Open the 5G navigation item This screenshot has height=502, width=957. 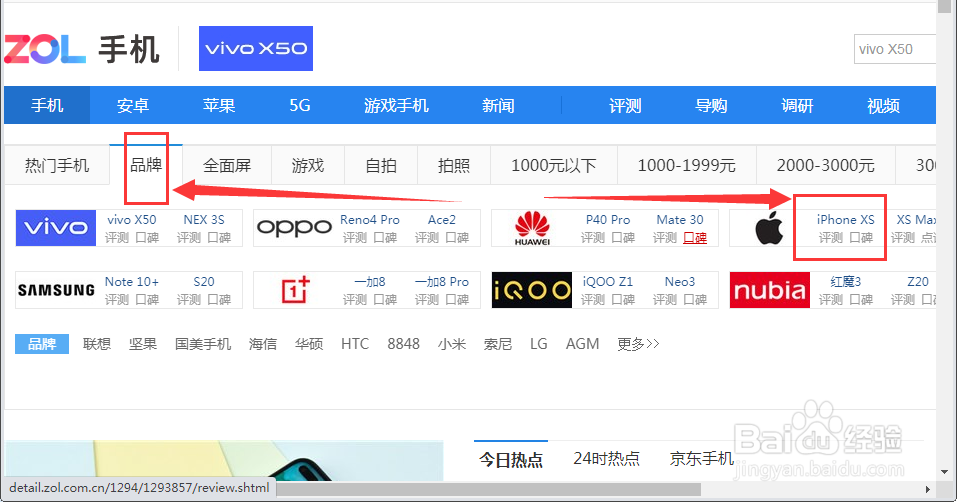point(300,106)
